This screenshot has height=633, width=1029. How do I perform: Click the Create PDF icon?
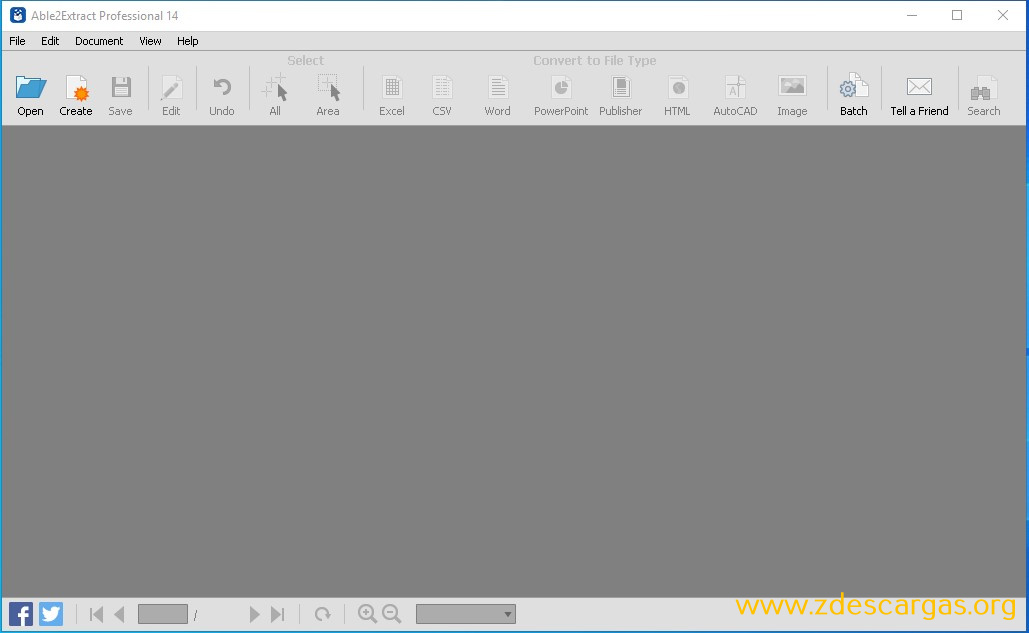click(x=76, y=89)
